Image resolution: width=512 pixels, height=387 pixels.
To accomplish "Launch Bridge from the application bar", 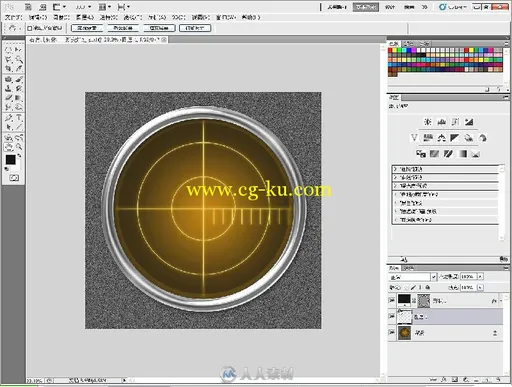I will pyautogui.click(x=29, y=7).
